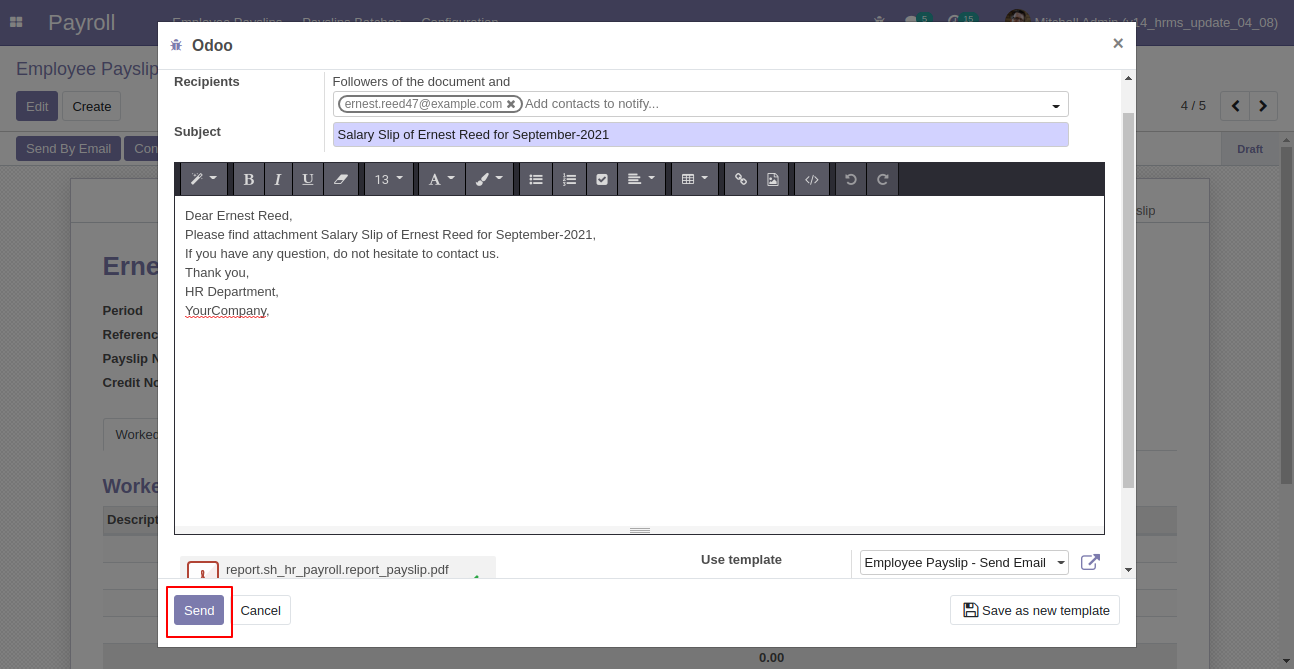Open the magic wand style menu
Image resolution: width=1294 pixels, height=669 pixels.
(204, 179)
